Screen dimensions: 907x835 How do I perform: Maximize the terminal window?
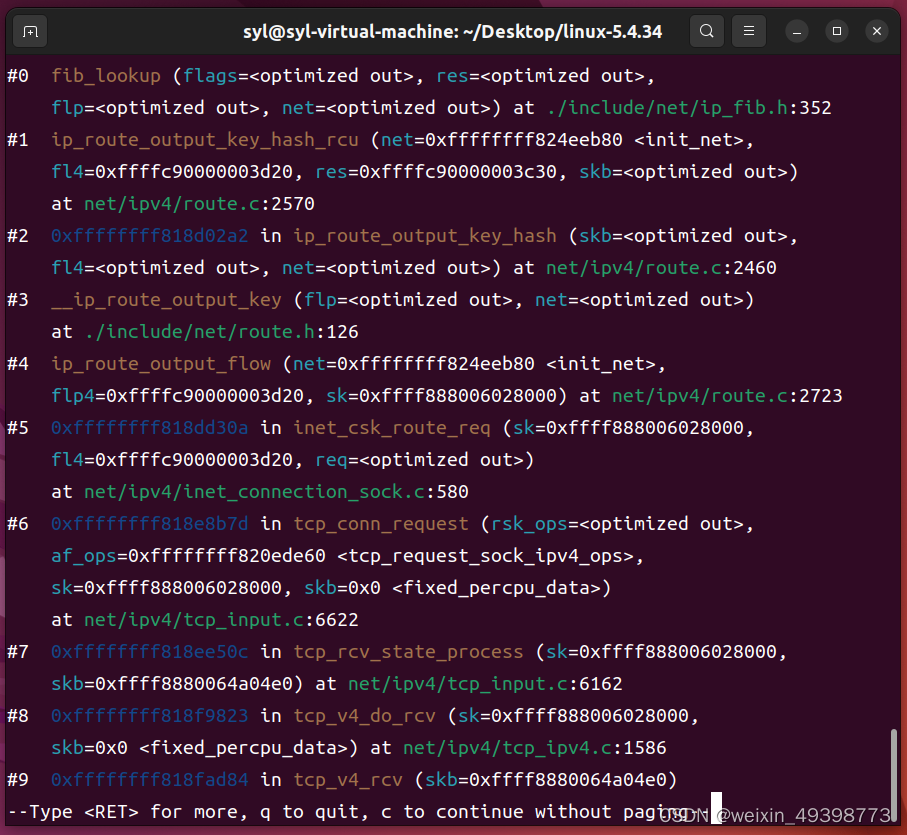[x=836, y=31]
